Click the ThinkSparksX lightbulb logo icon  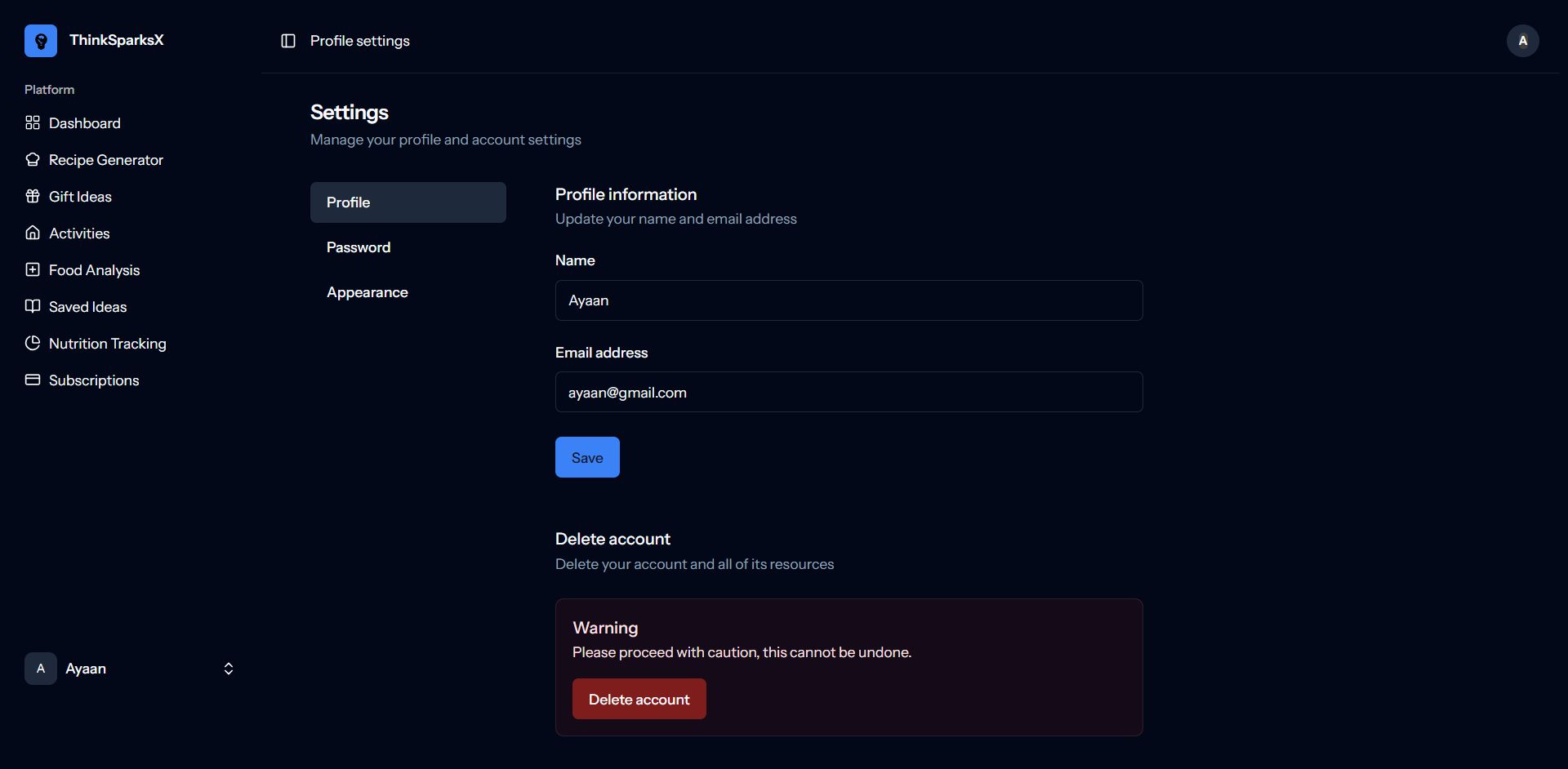click(41, 41)
